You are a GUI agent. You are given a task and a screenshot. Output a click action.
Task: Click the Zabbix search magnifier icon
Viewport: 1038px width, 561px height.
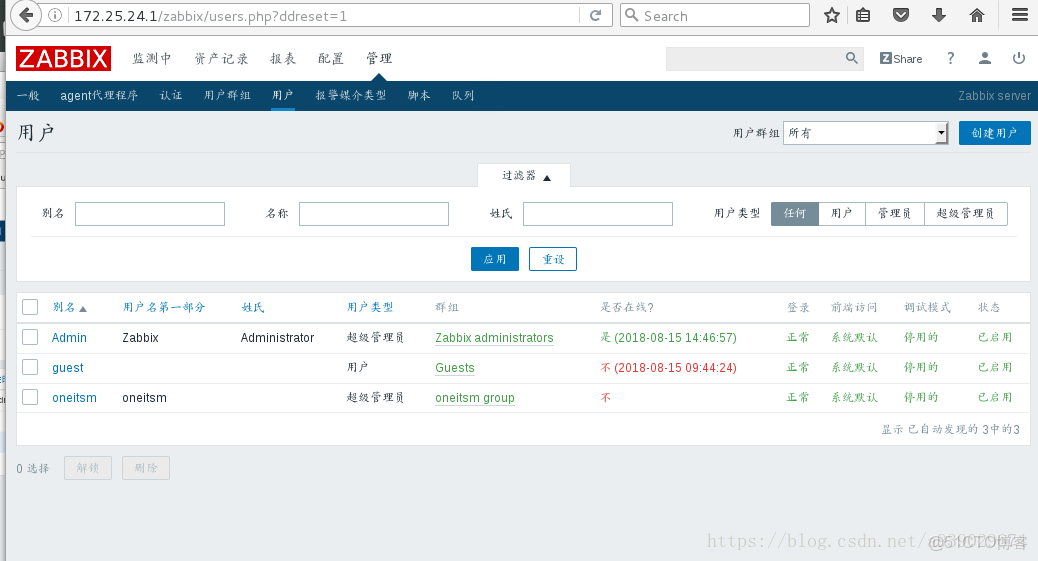point(852,58)
